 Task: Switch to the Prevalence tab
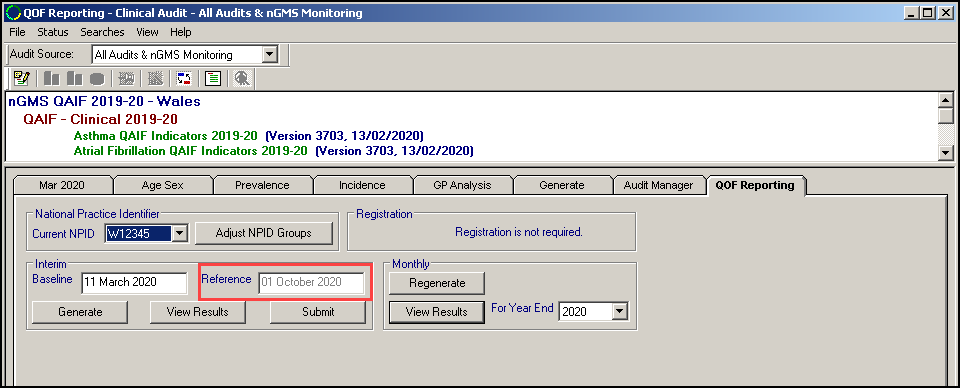[262, 185]
